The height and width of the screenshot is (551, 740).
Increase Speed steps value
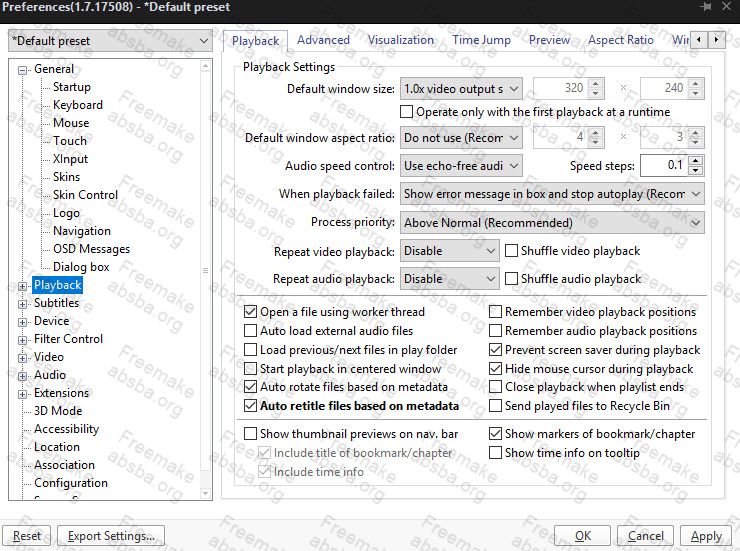[x=696, y=160]
